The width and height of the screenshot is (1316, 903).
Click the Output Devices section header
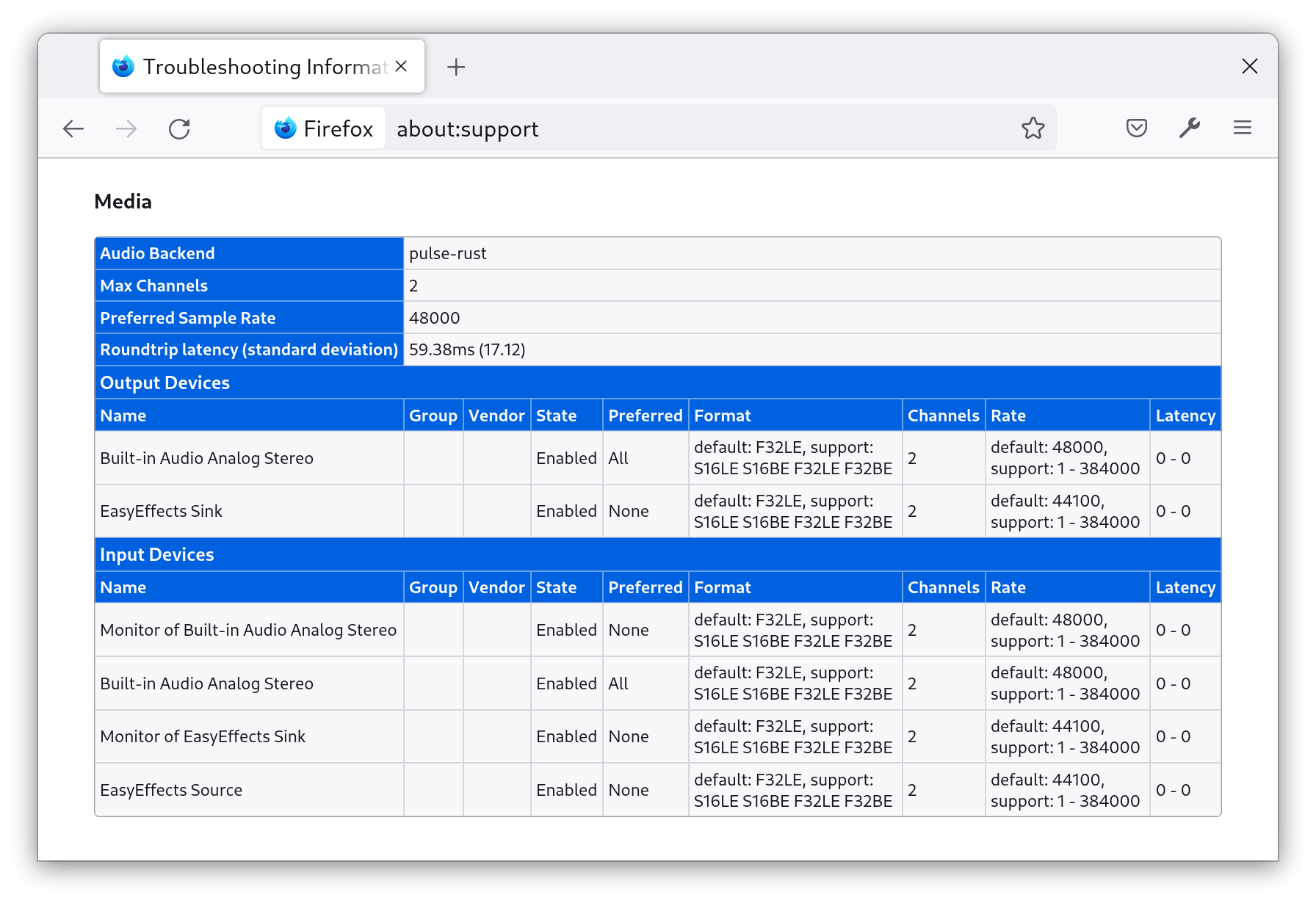pyautogui.click(x=658, y=382)
